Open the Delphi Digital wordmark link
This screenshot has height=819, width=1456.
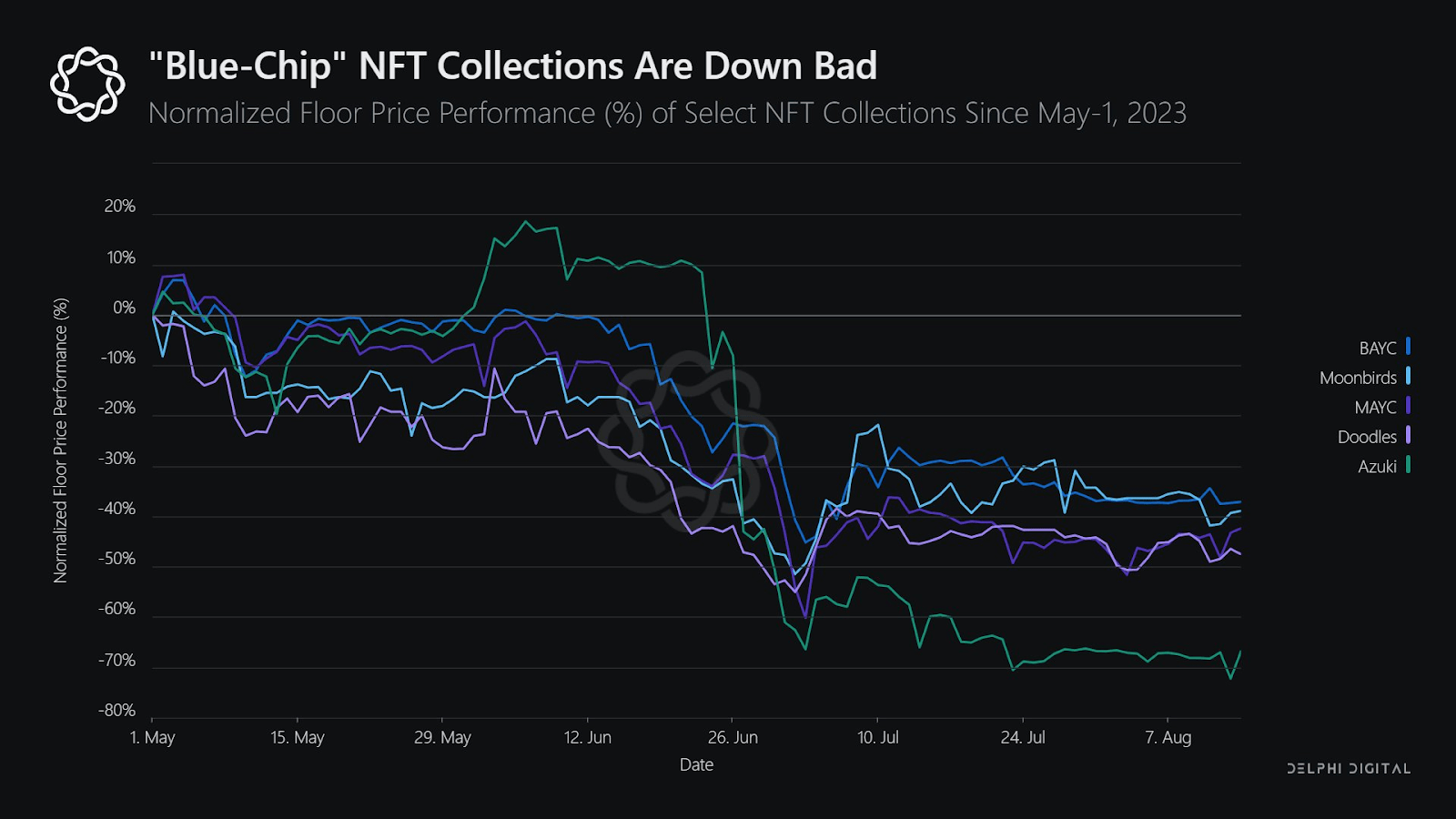(1349, 769)
